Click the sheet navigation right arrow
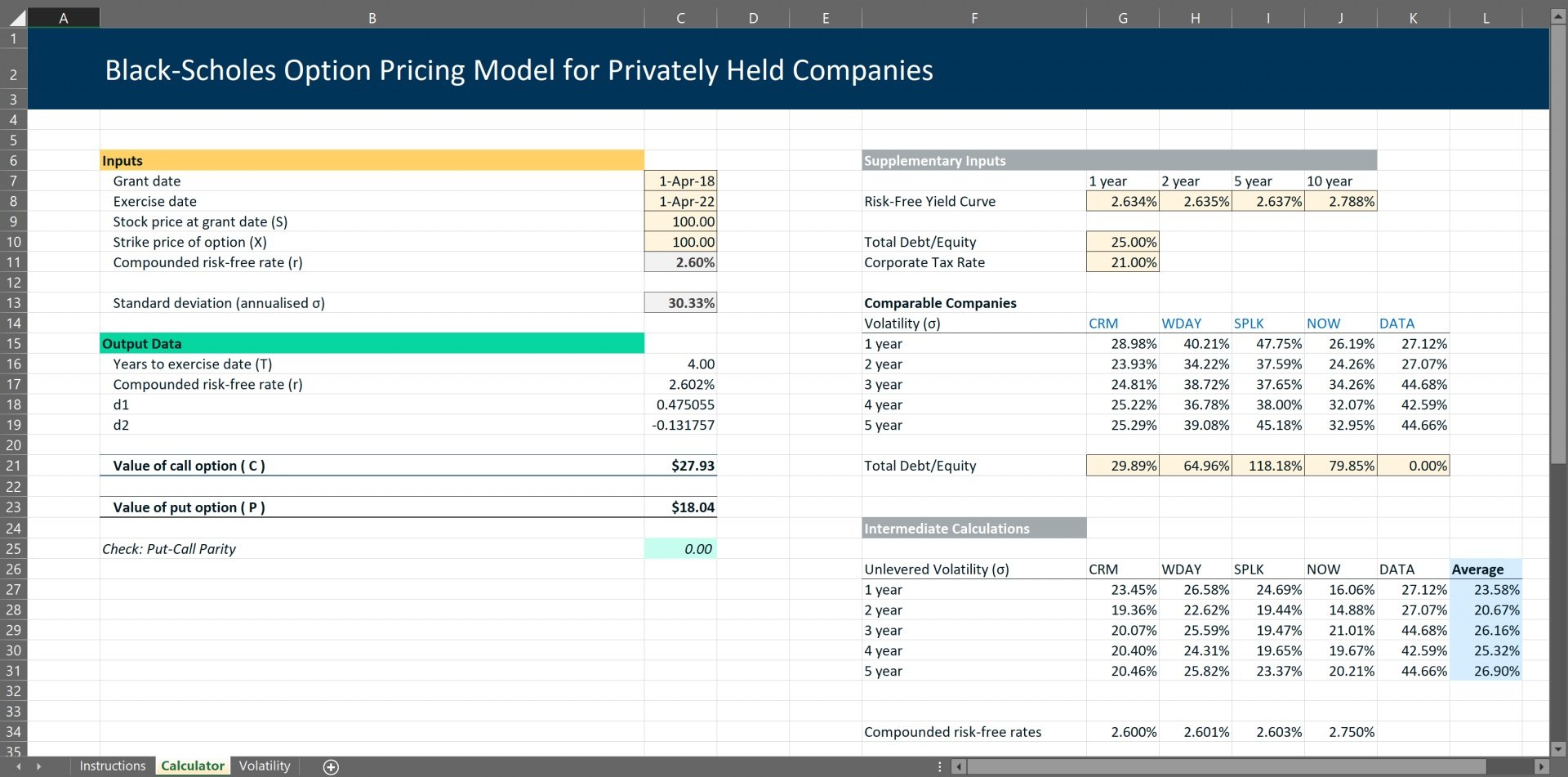1568x777 pixels. coord(38,766)
